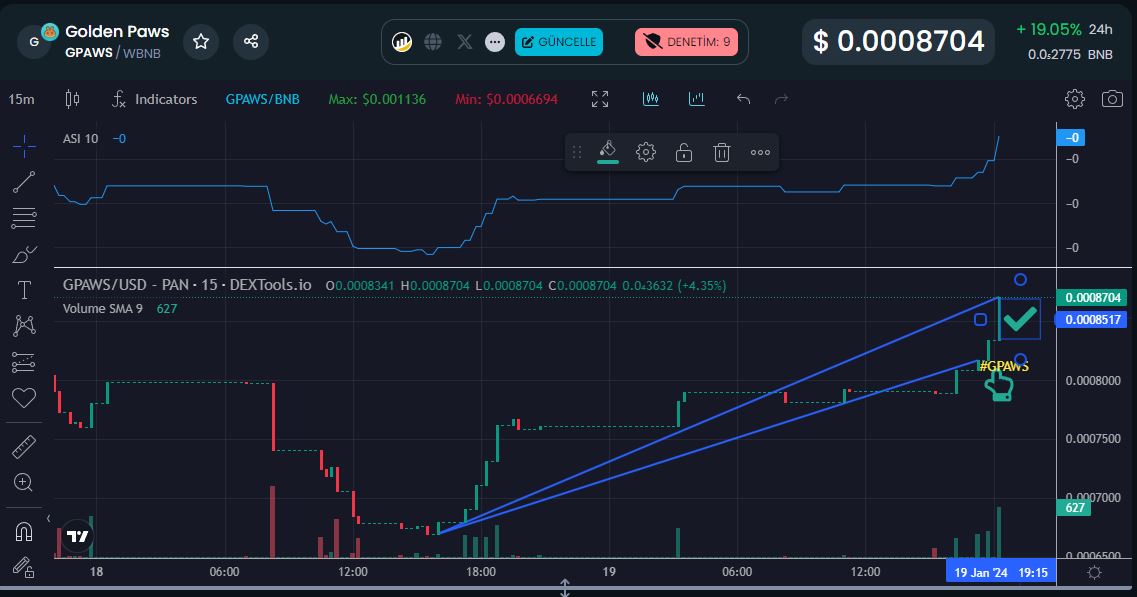Image resolution: width=1137 pixels, height=597 pixels.
Task: Open the candlestick chart style selector
Action: click(73, 99)
